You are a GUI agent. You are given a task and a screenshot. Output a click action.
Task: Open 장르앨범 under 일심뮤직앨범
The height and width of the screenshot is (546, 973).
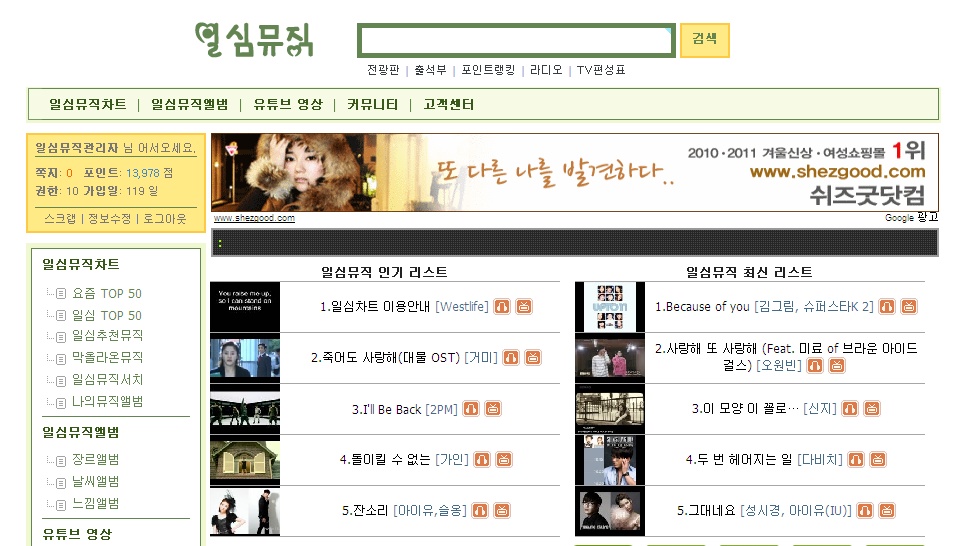[x=95, y=460]
